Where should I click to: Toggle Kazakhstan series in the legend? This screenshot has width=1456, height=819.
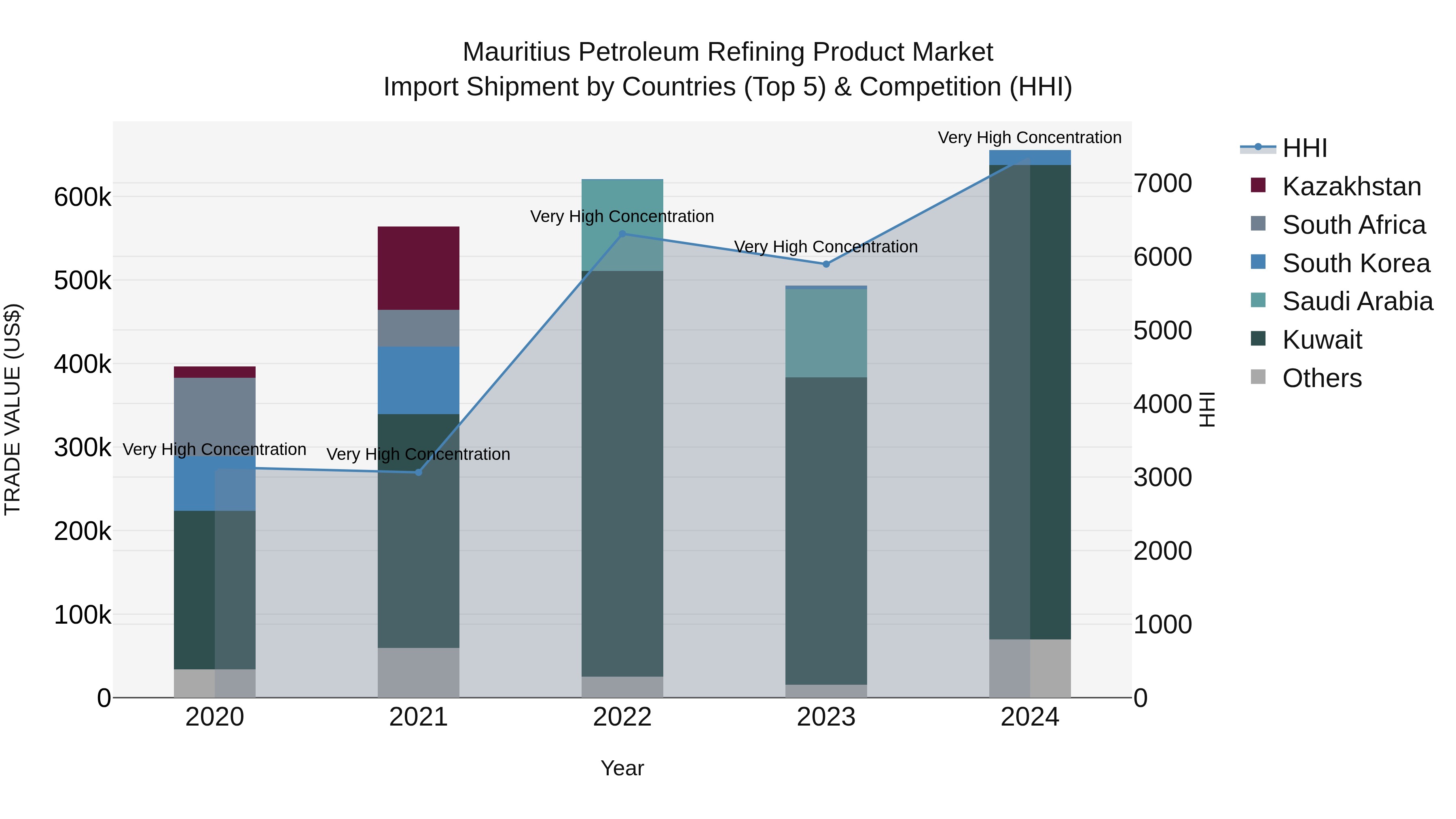[x=1336, y=186]
